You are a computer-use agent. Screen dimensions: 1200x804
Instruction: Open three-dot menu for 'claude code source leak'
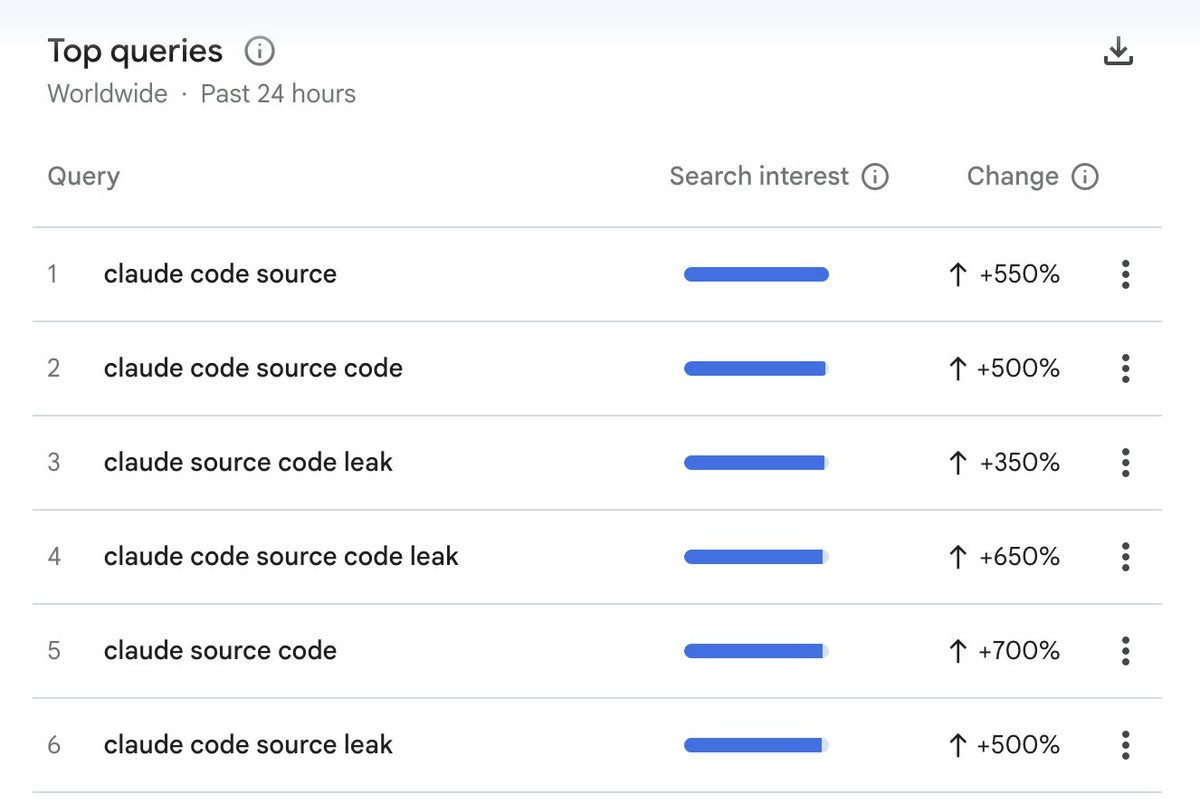click(x=1125, y=744)
